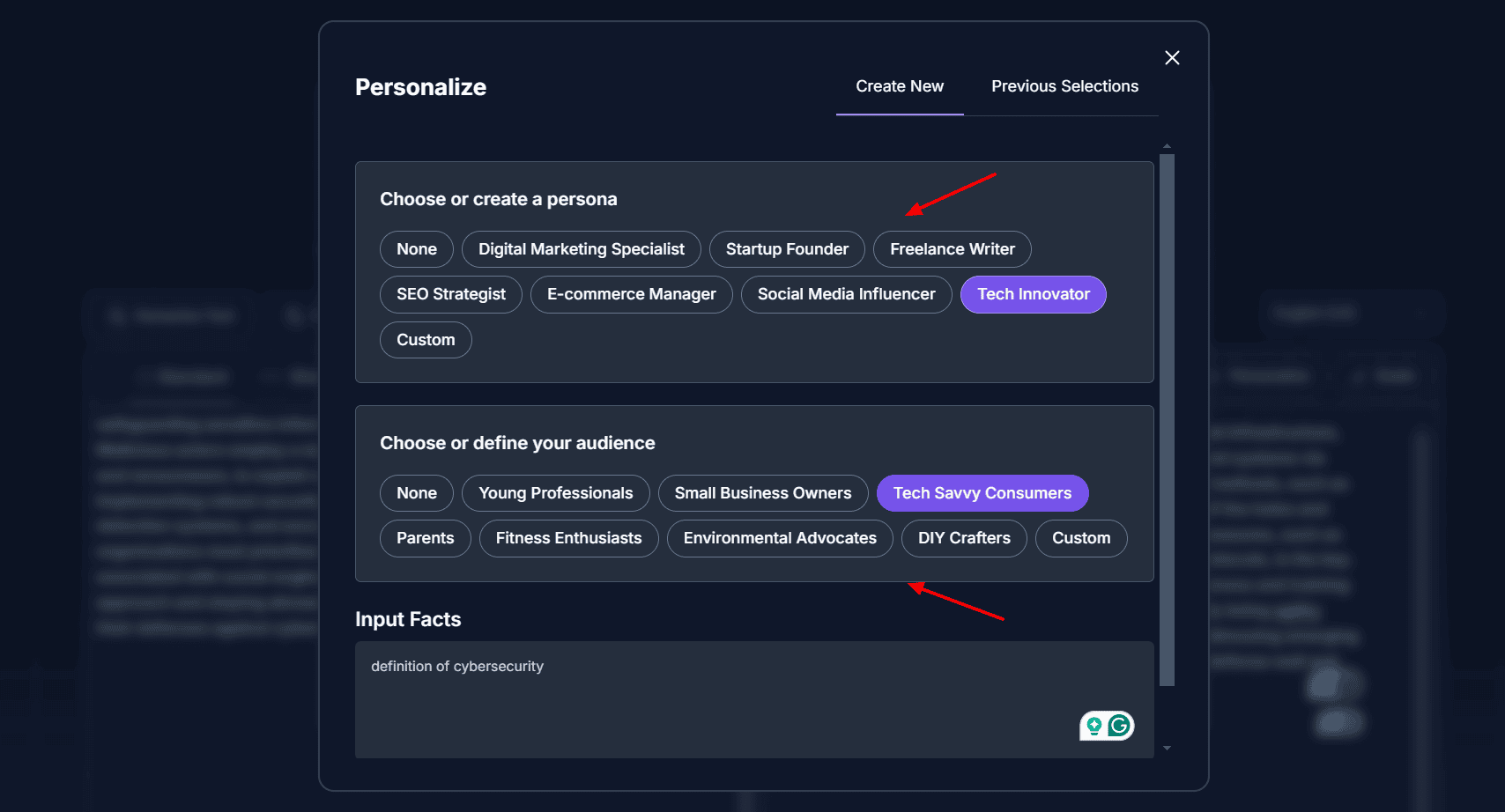Open the Create New tab

point(899,86)
